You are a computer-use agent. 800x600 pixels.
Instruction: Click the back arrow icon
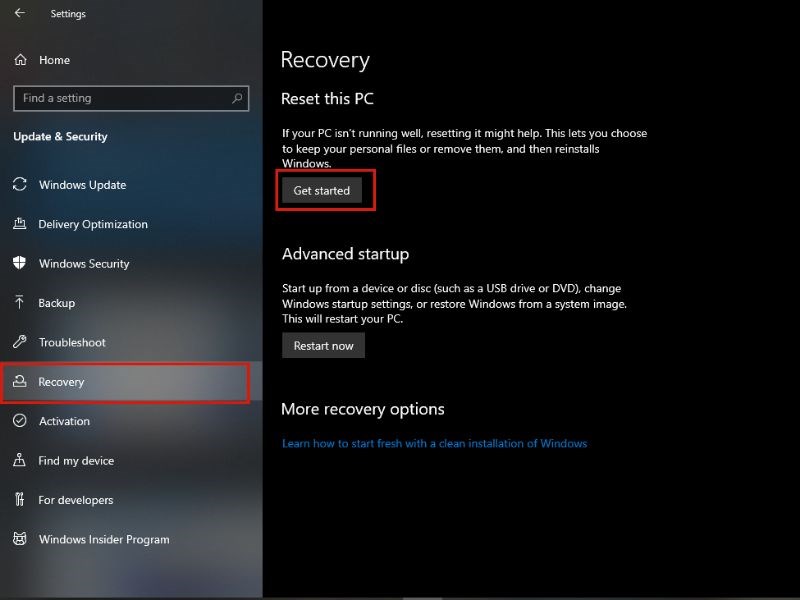[x=20, y=13]
